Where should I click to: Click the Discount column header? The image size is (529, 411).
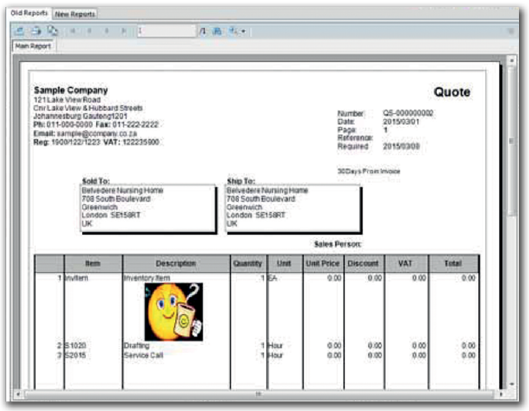point(363,264)
